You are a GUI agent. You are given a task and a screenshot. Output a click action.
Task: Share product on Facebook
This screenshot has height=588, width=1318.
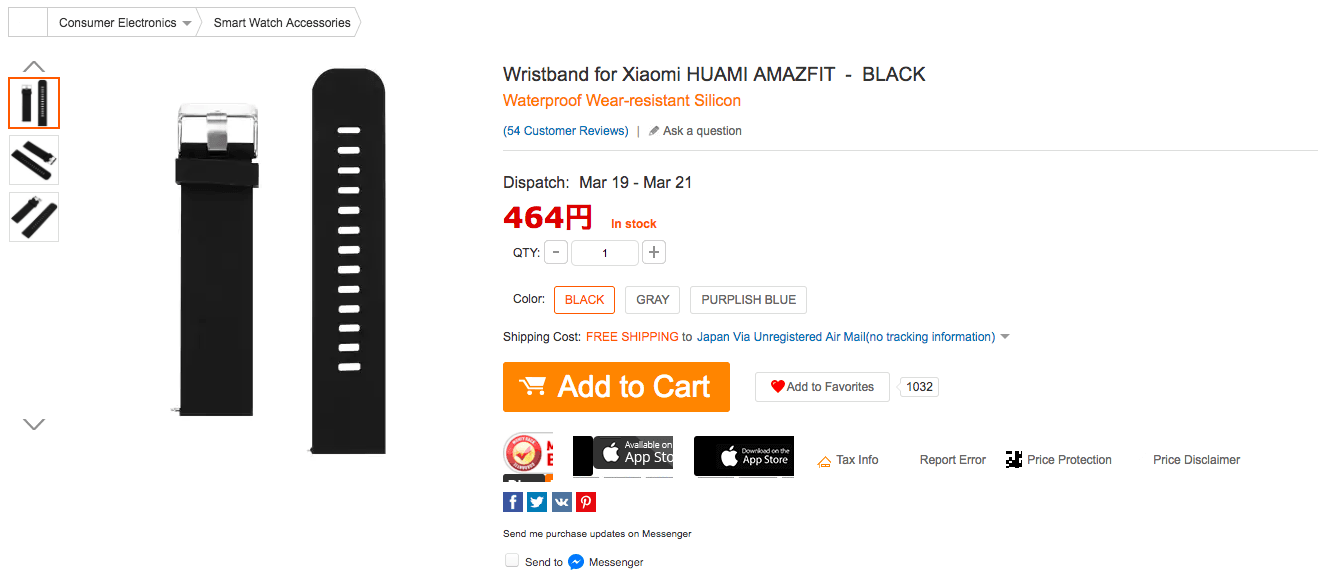(513, 502)
